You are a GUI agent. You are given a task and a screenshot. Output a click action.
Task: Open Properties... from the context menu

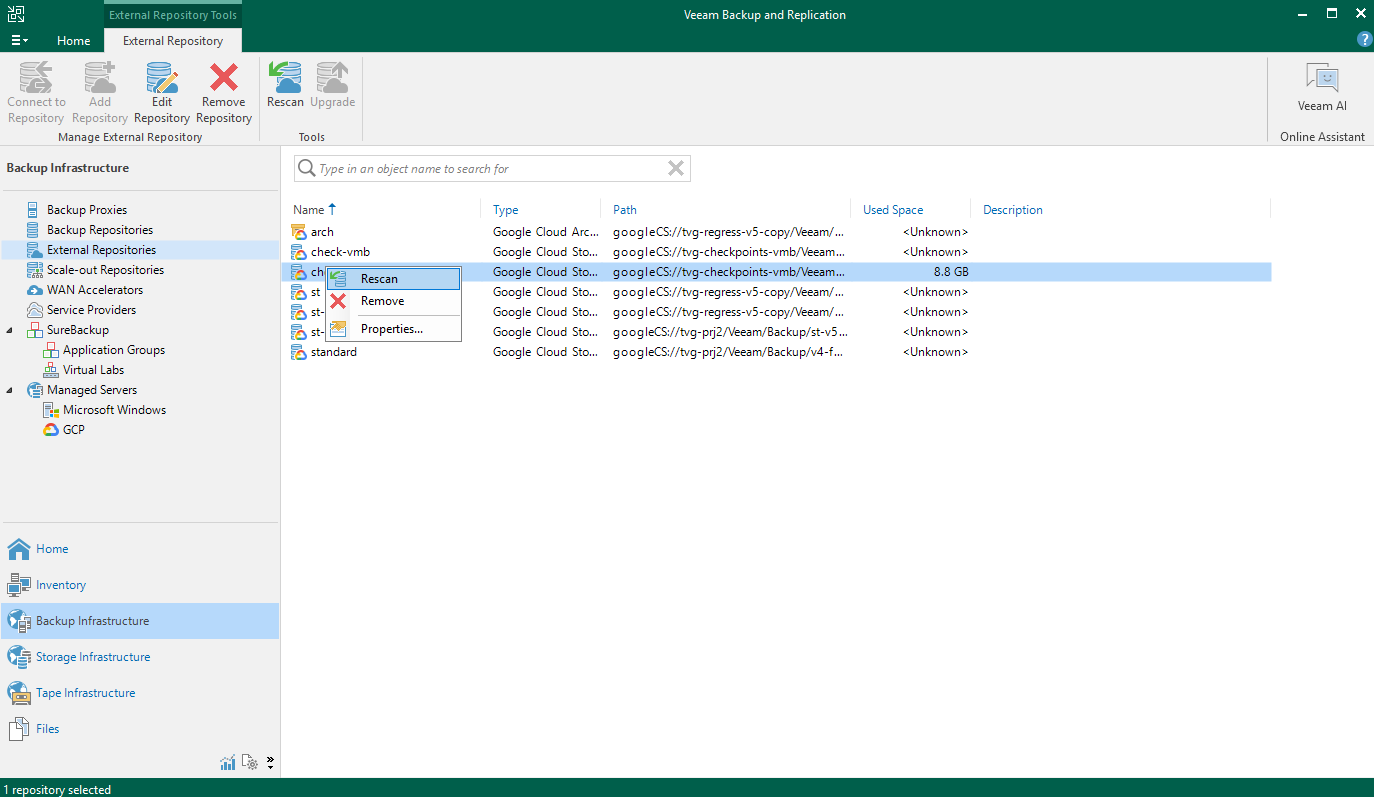[x=393, y=329]
